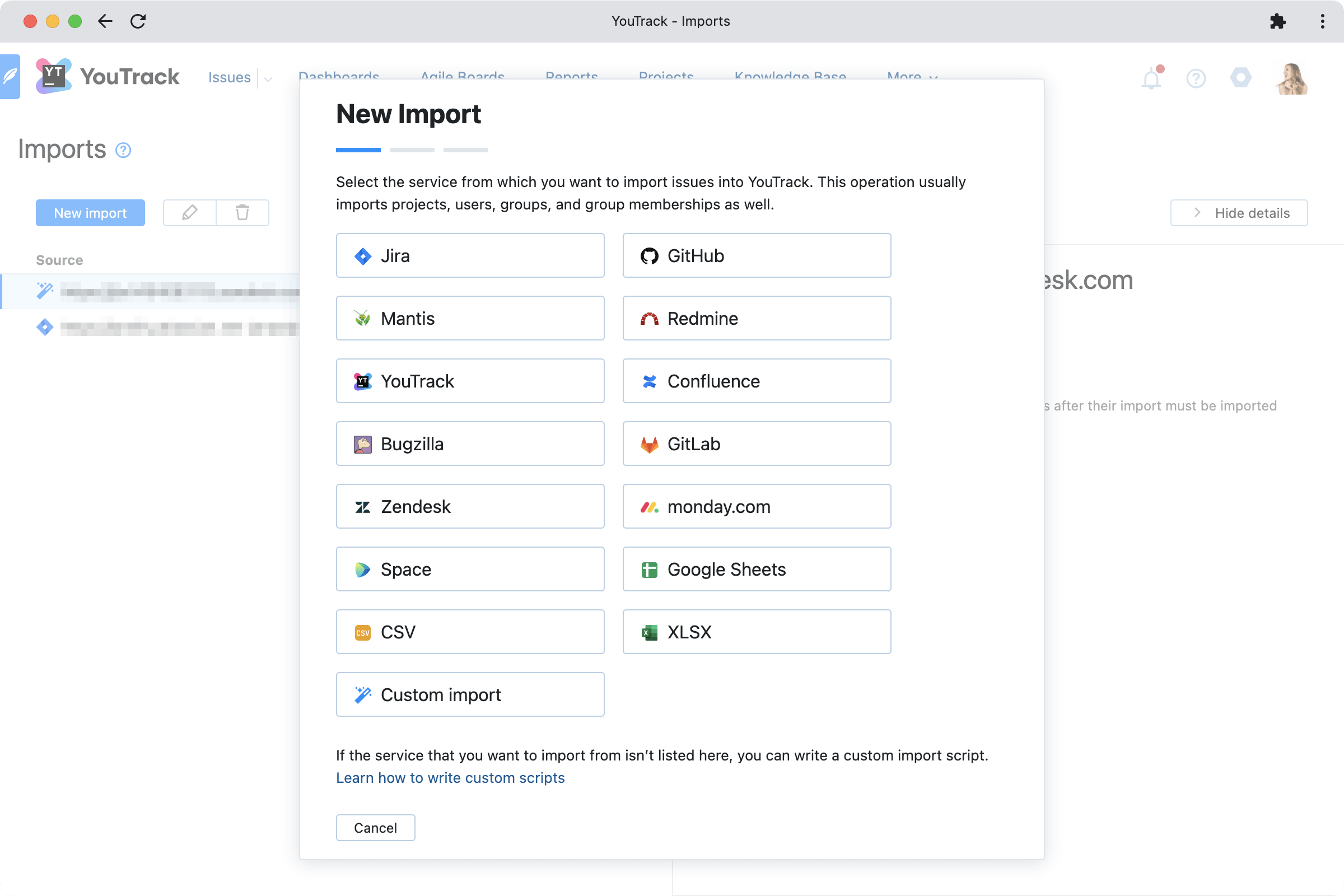Image resolution: width=1344 pixels, height=896 pixels.
Task: Pick the YouTrack import option
Action: pos(470,381)
